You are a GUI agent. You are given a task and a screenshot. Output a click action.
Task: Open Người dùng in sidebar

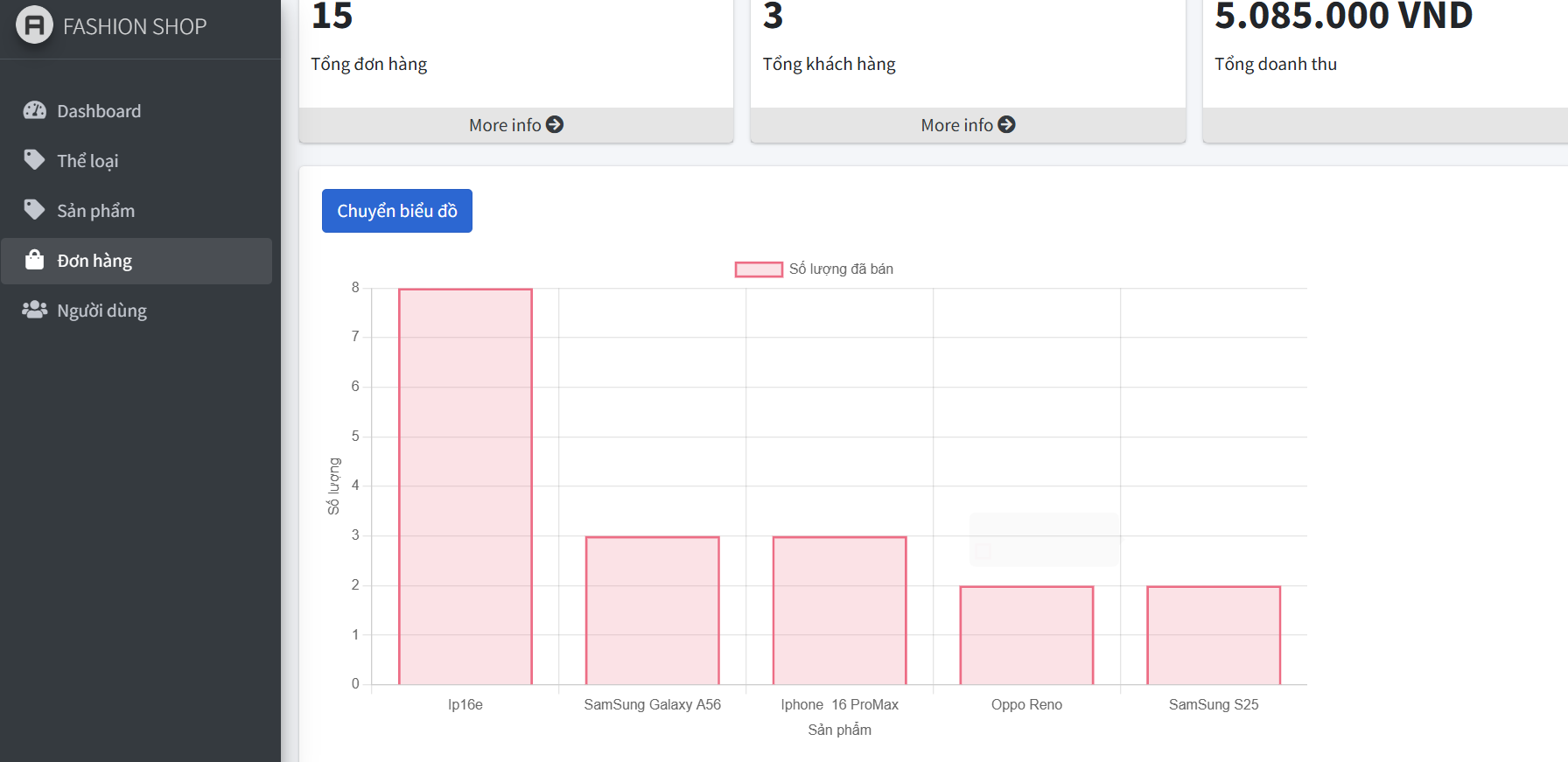tap(136, 311)
